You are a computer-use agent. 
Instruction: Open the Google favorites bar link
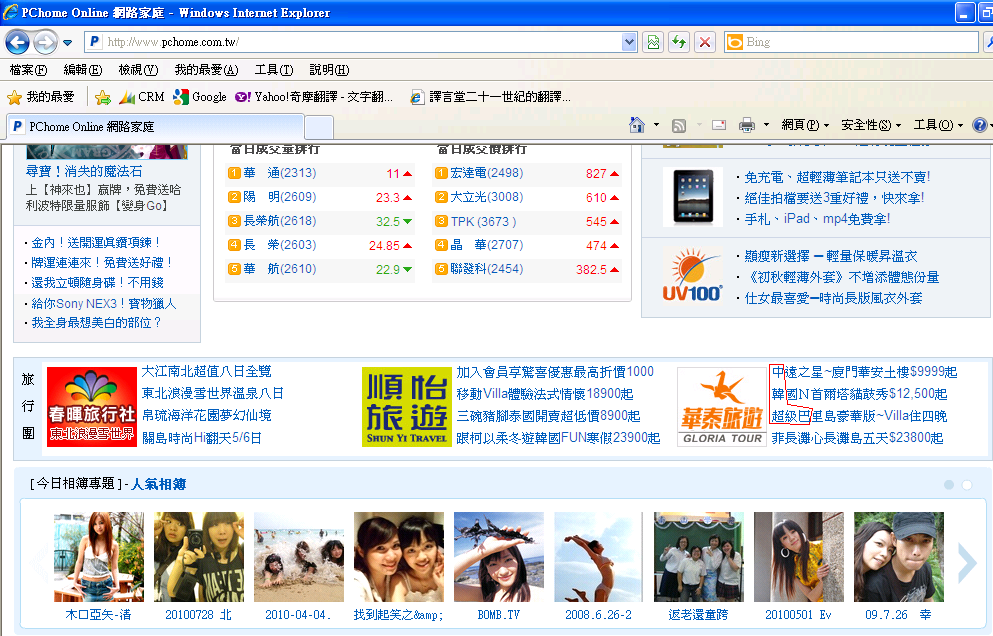(x=200, y=97)
